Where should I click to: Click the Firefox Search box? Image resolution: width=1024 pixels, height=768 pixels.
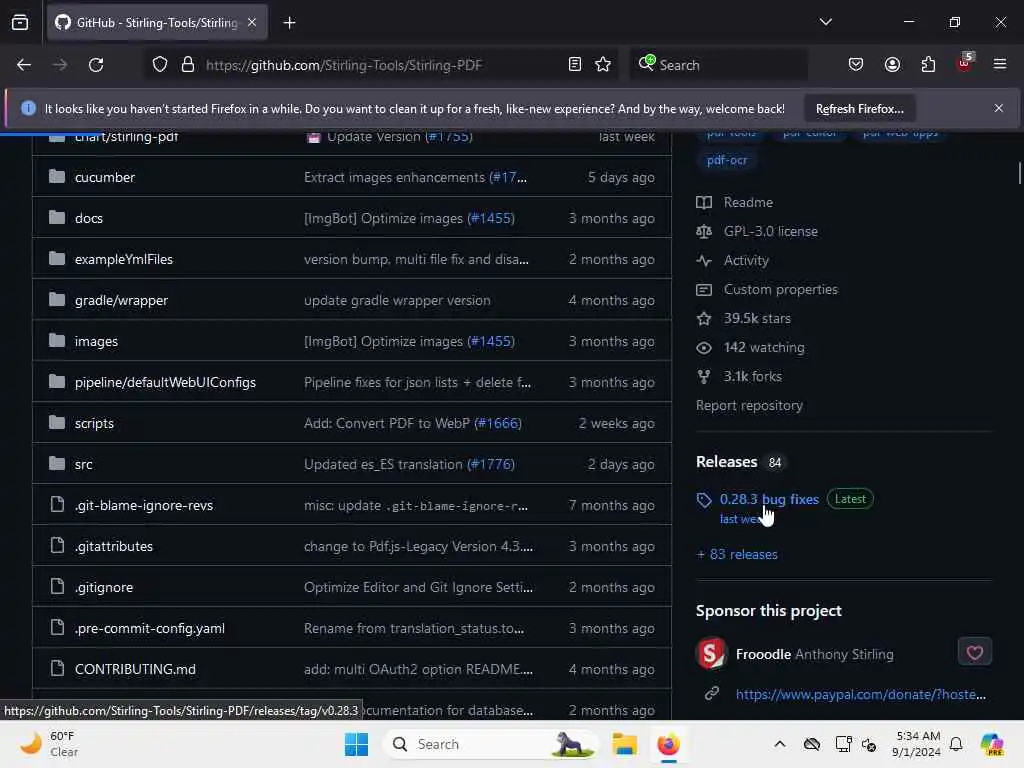click(718, 65)
